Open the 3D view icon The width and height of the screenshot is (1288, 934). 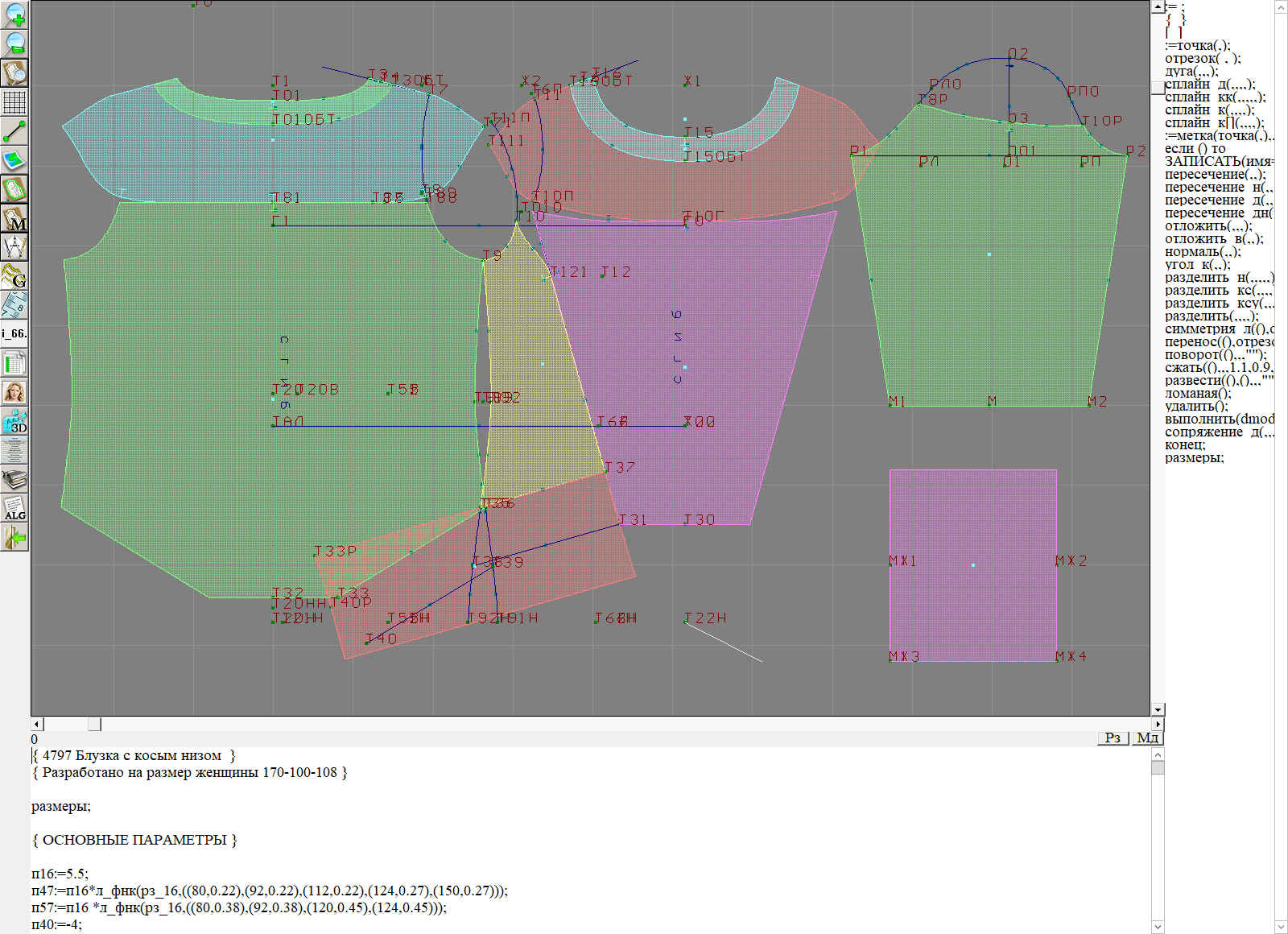tap(14, 421)
